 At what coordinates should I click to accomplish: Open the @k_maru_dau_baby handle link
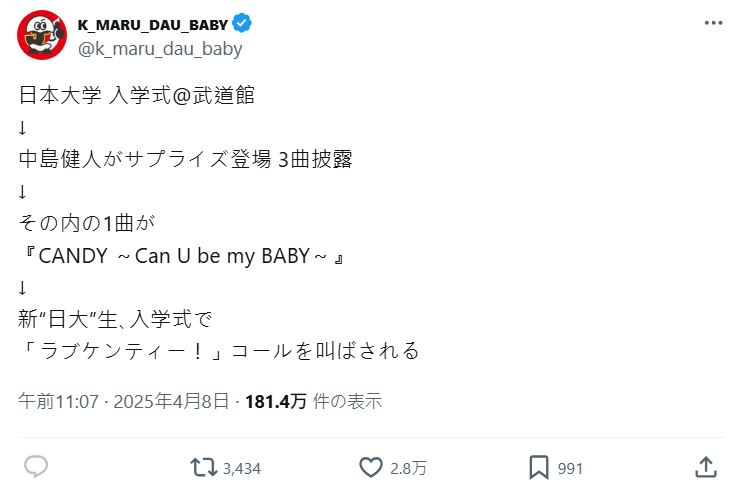(x=160, y=48)
